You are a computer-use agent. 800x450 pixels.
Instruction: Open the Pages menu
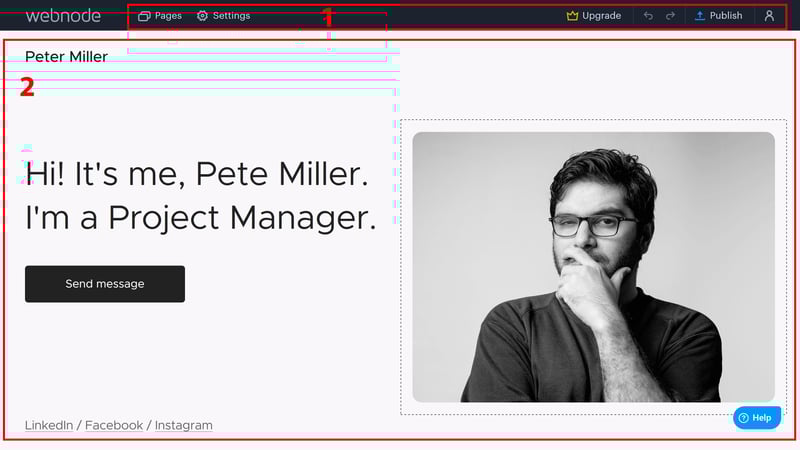click(x=160, y=16)
